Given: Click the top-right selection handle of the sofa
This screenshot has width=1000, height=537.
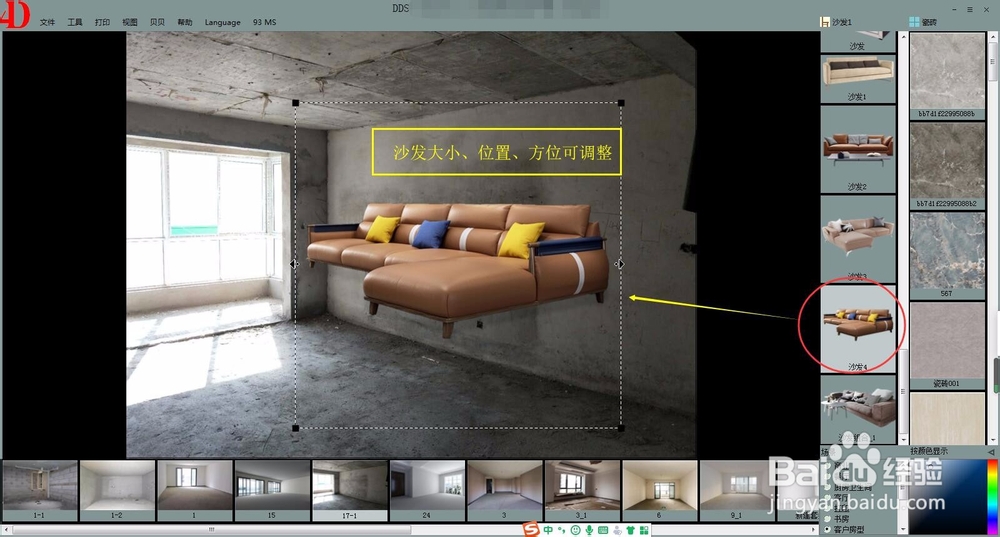Looking at the screenshot, I should [621, 103].
